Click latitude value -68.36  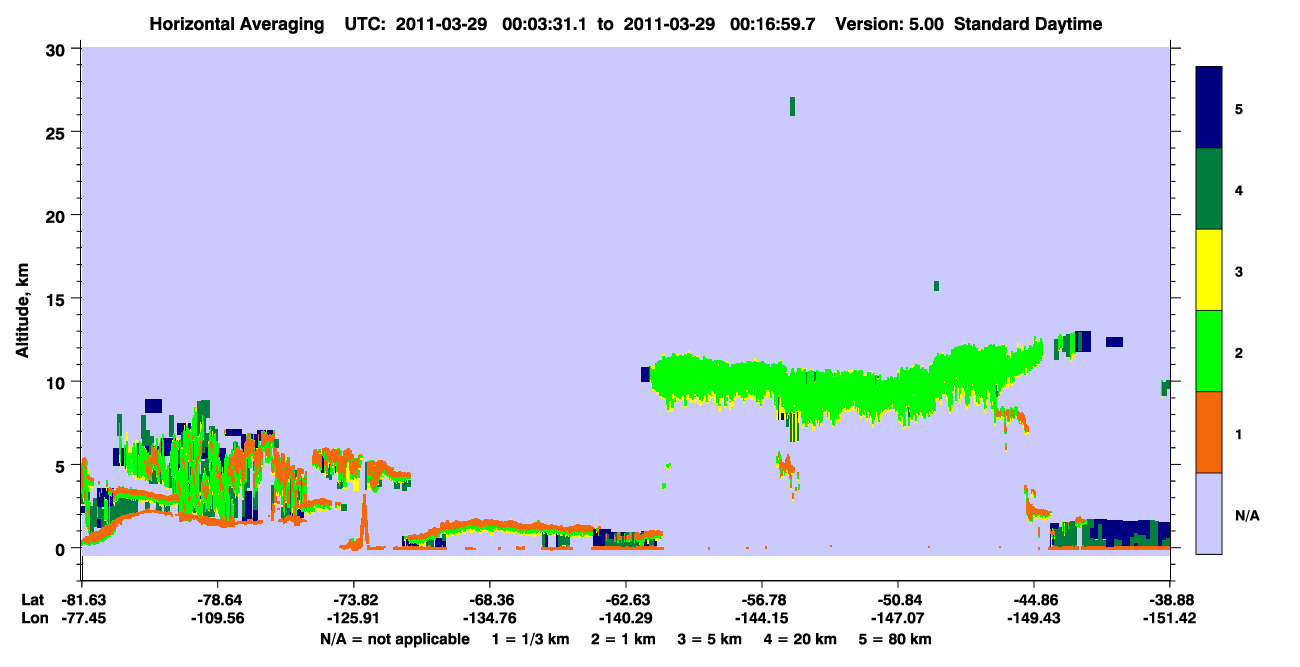pos(489,599)
